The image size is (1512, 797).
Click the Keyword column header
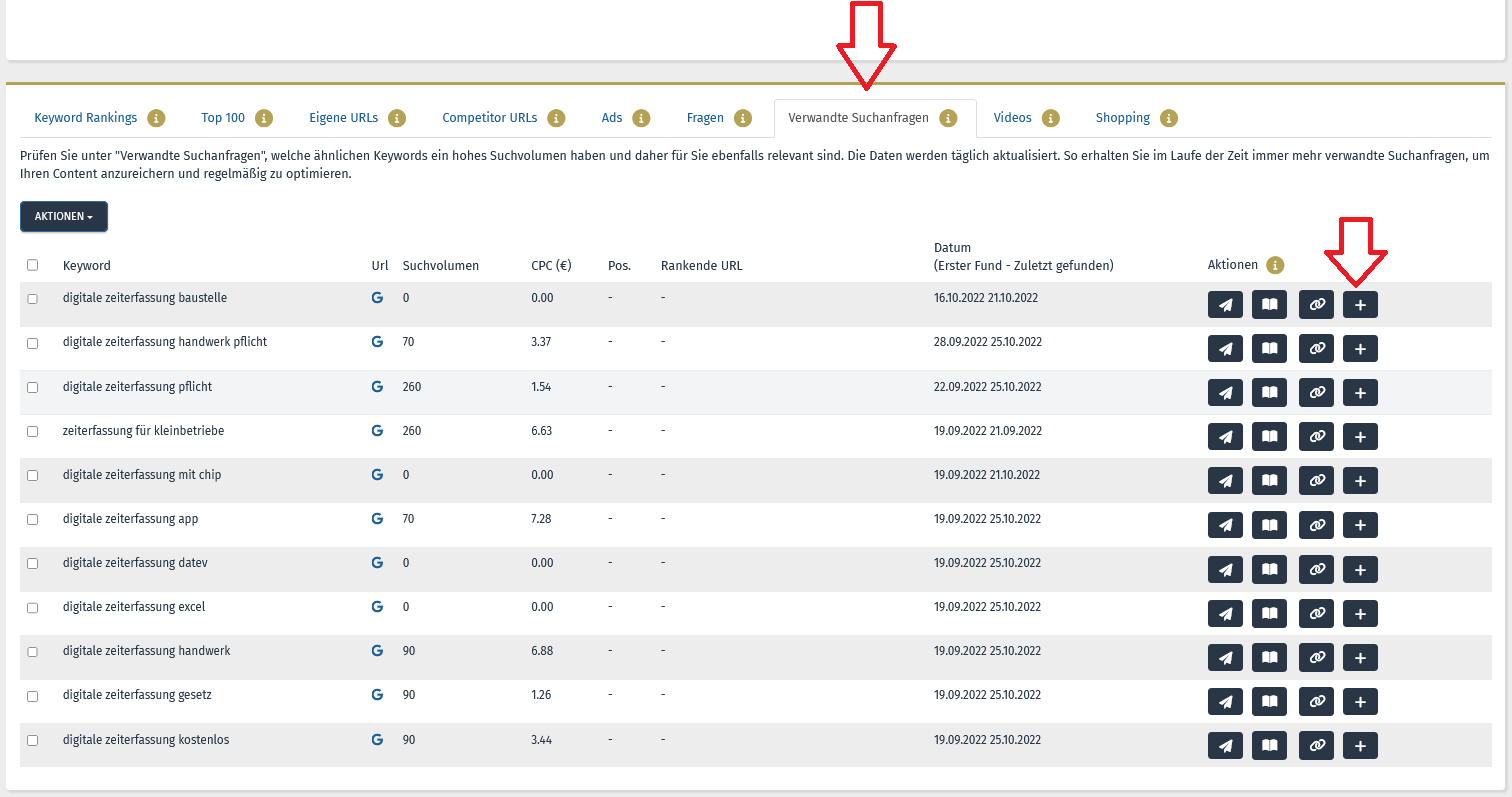pyautogui.click(x=87, y=266)
